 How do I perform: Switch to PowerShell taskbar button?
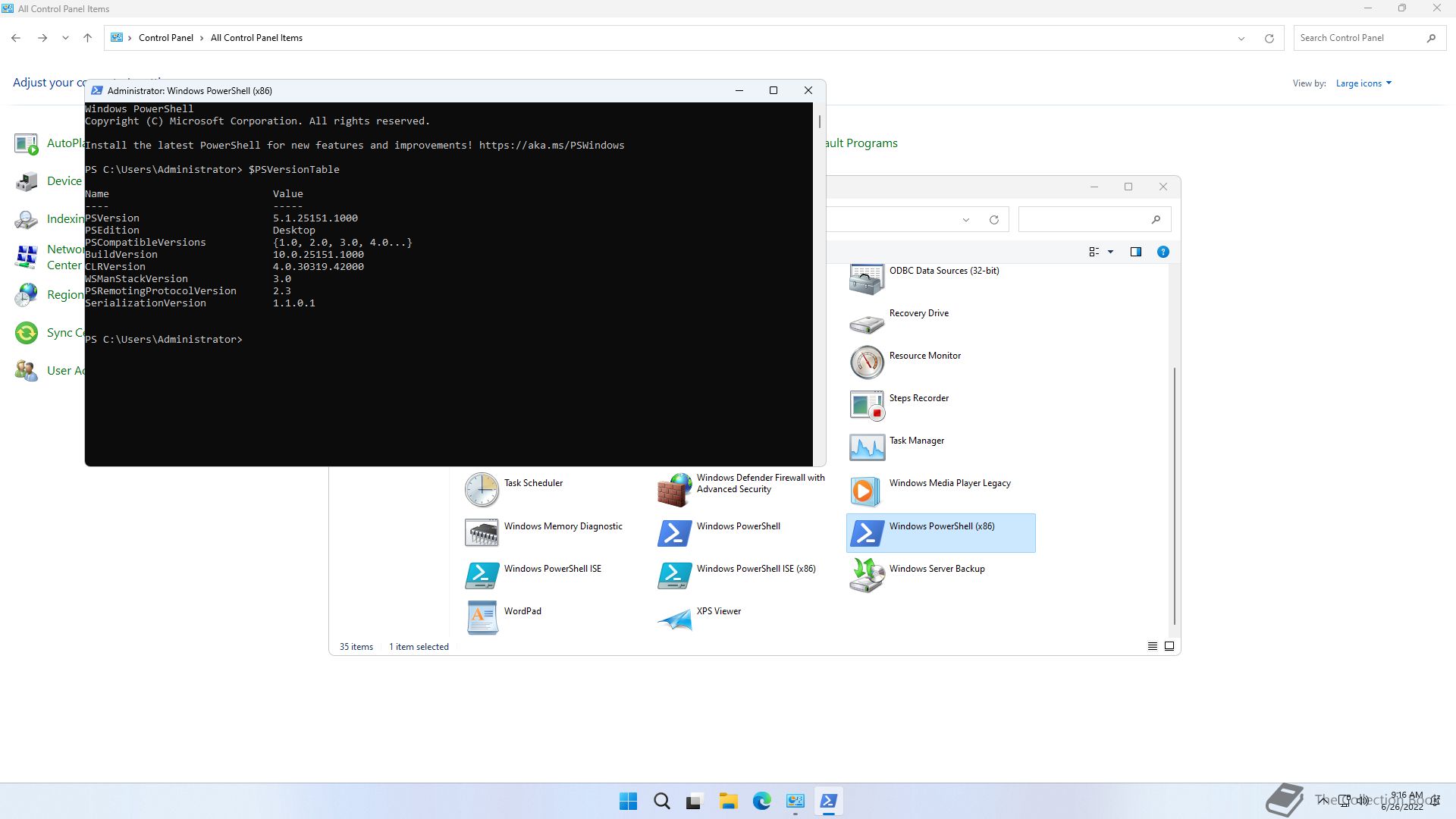click(828, 801)
